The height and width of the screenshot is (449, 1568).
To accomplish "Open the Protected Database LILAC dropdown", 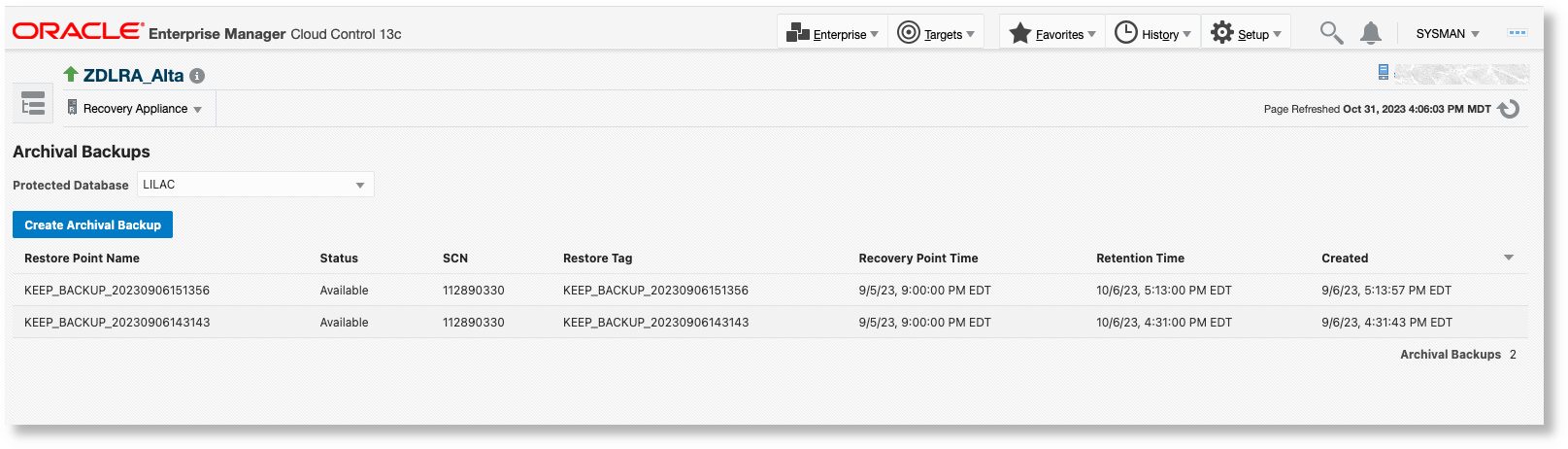I will (255, 185).
